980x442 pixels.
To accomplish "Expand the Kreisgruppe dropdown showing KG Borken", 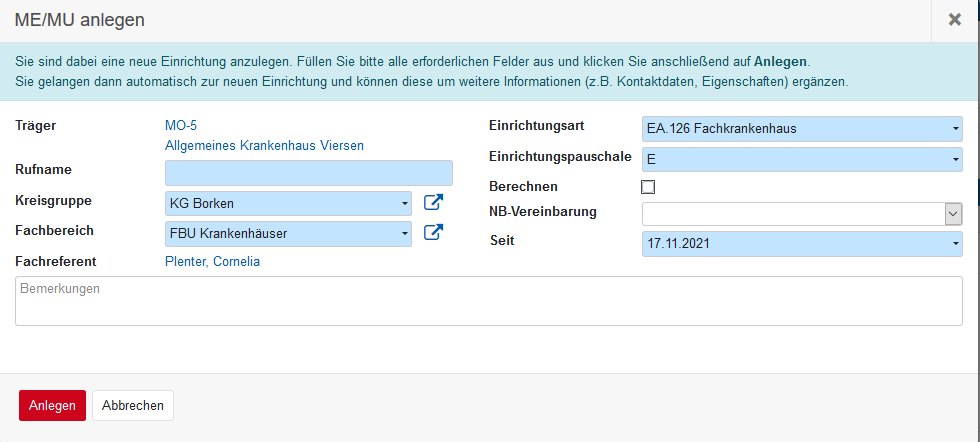I will 288,203.
